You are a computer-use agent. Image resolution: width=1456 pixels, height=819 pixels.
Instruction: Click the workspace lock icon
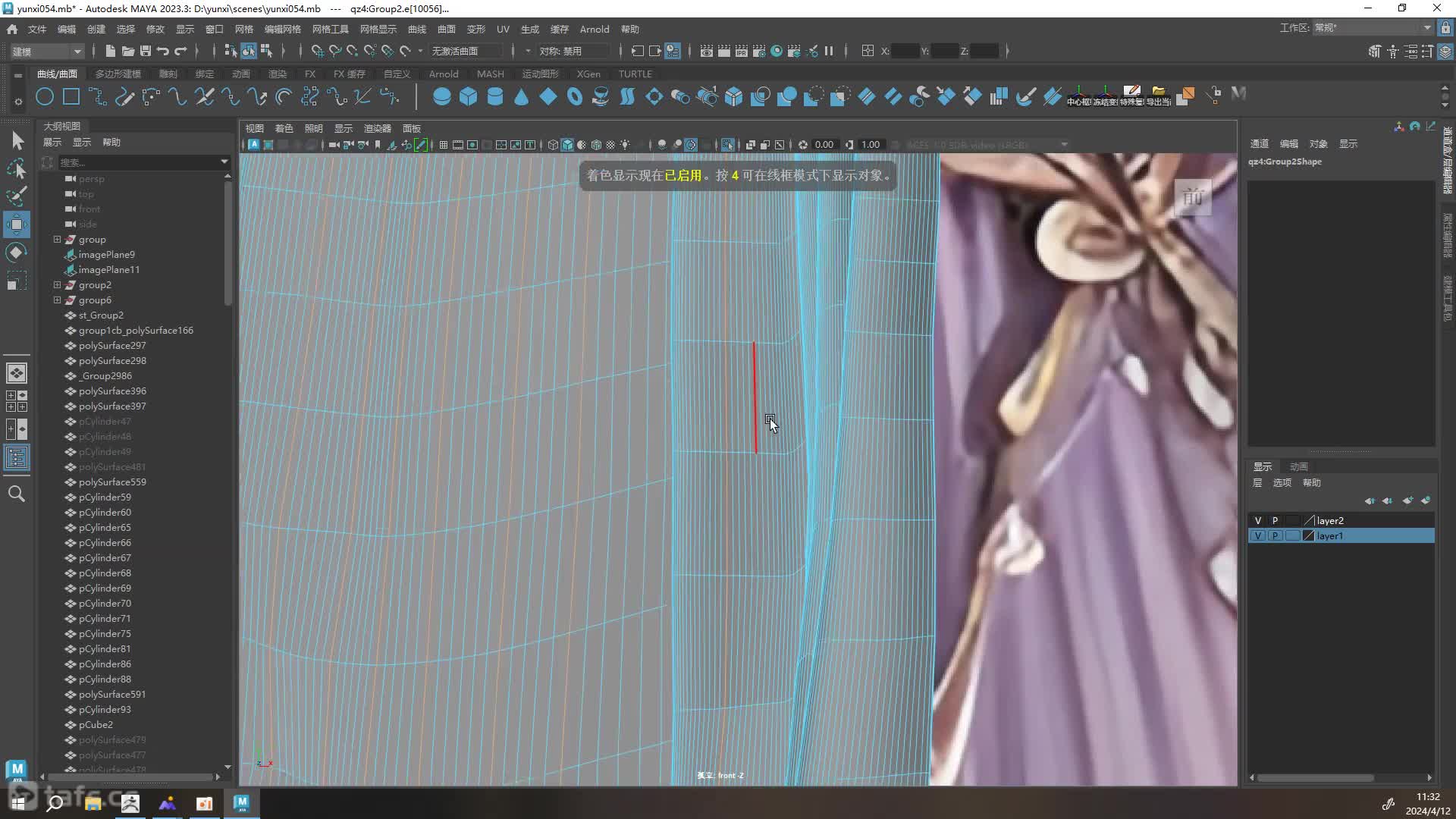click(1445, 28)
